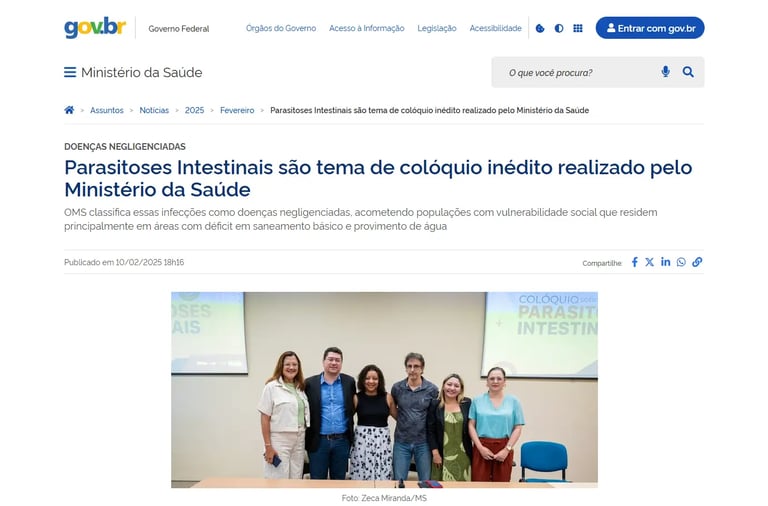Toggle high contrast mode
This screenshot has height=506, width=768.
pyautogui.click(x=559, y=28)
